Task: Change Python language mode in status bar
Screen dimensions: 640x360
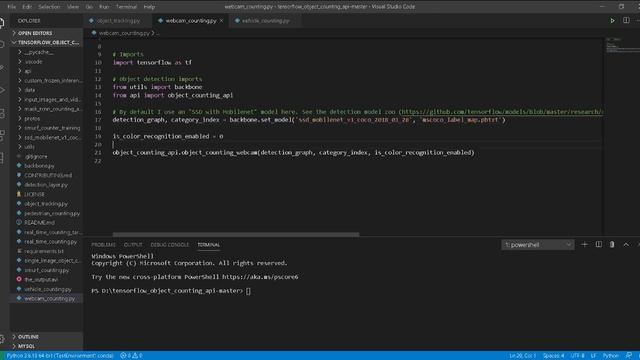Action: (x=611, y=356)
